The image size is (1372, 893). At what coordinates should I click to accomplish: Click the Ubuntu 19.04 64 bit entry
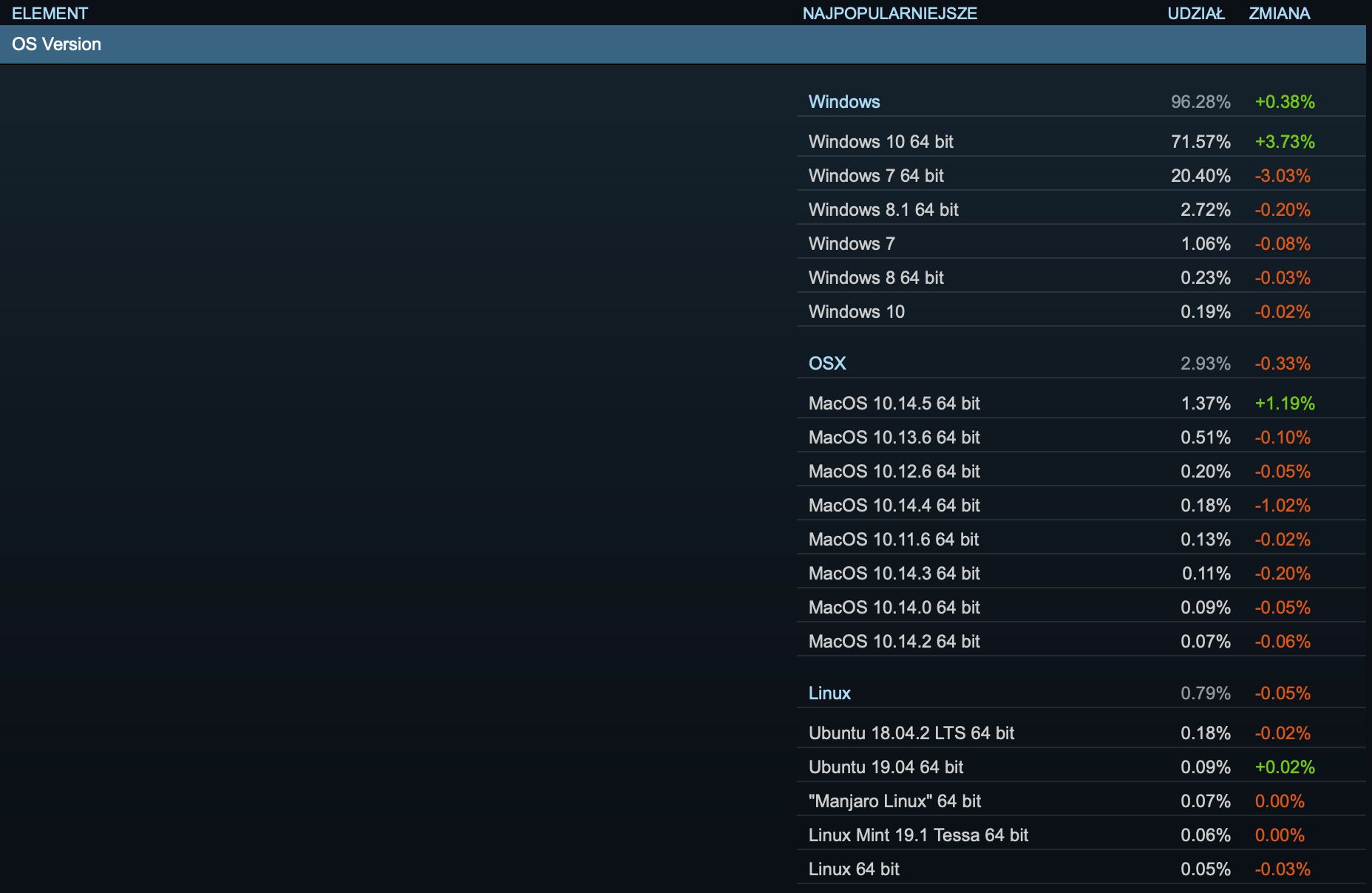(x=886, y=767)
